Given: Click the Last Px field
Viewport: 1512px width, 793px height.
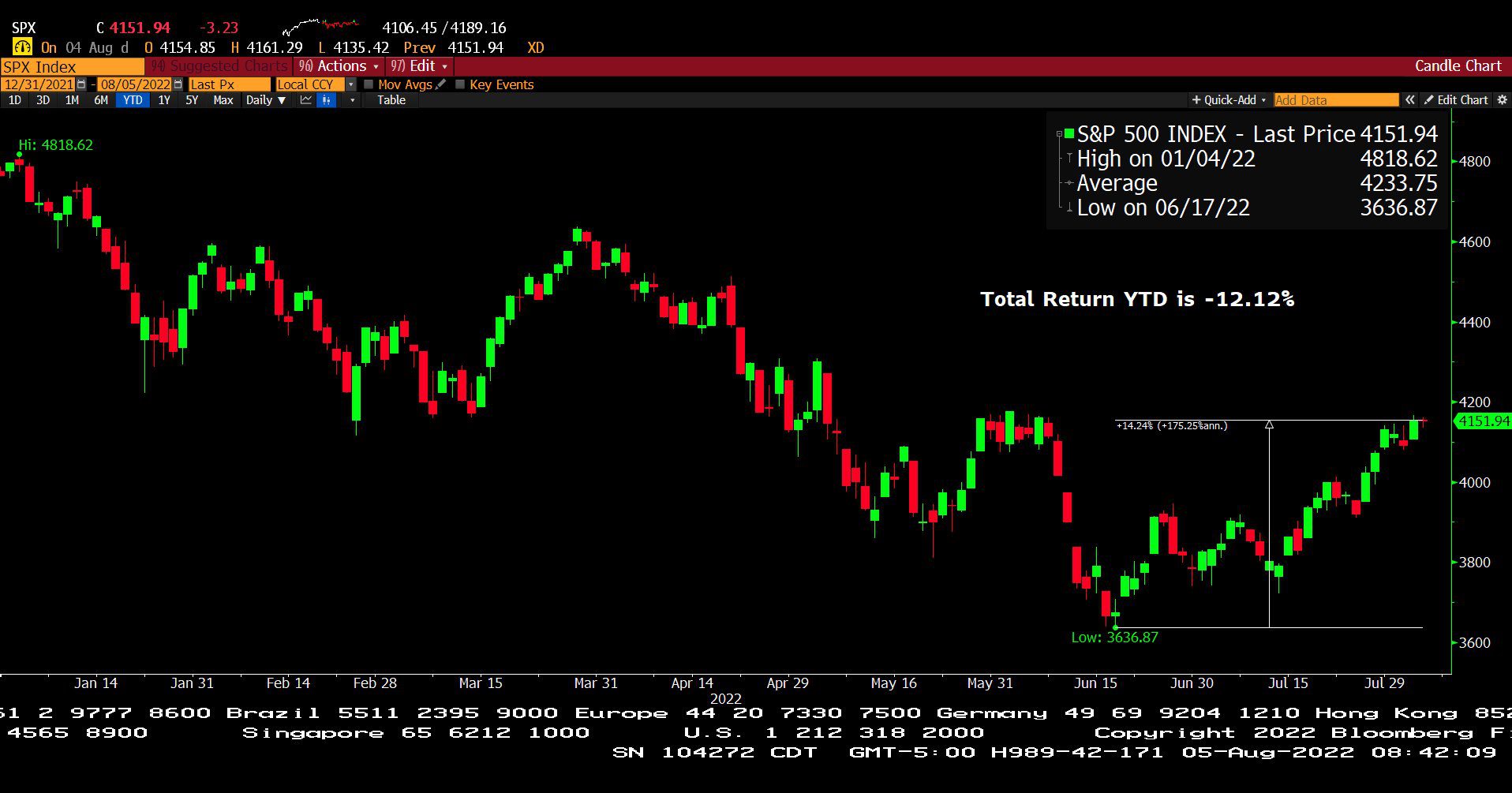Looking at the screenshot, I should tap(229, 84).
